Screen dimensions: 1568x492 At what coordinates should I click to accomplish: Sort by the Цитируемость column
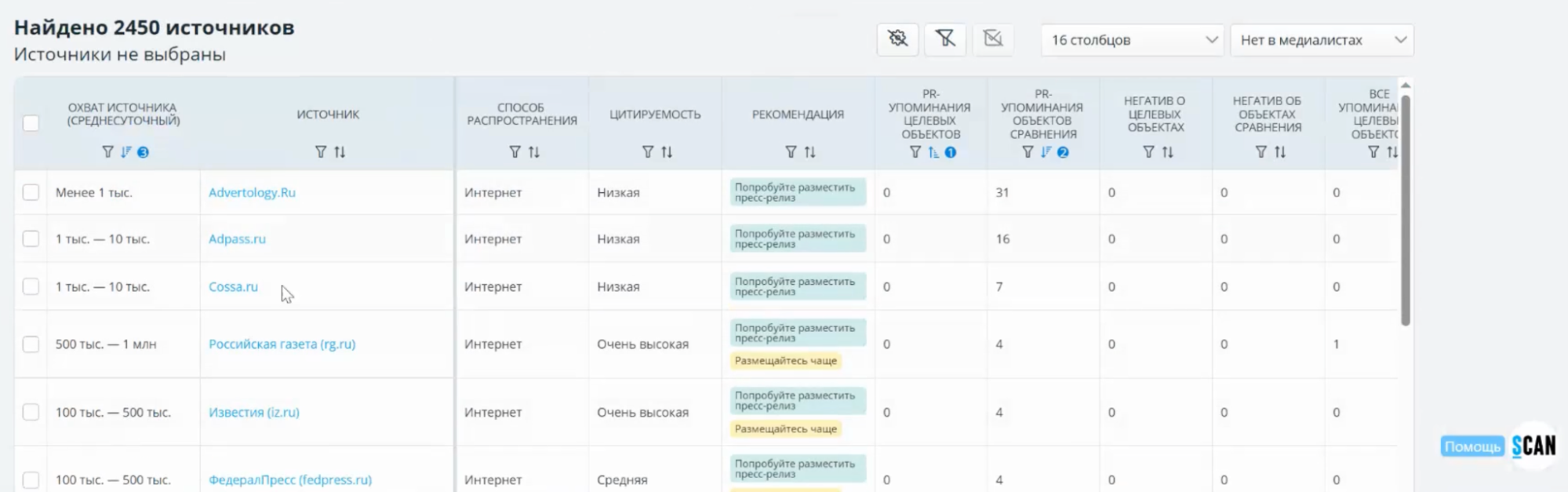click(x=667, y=152)
